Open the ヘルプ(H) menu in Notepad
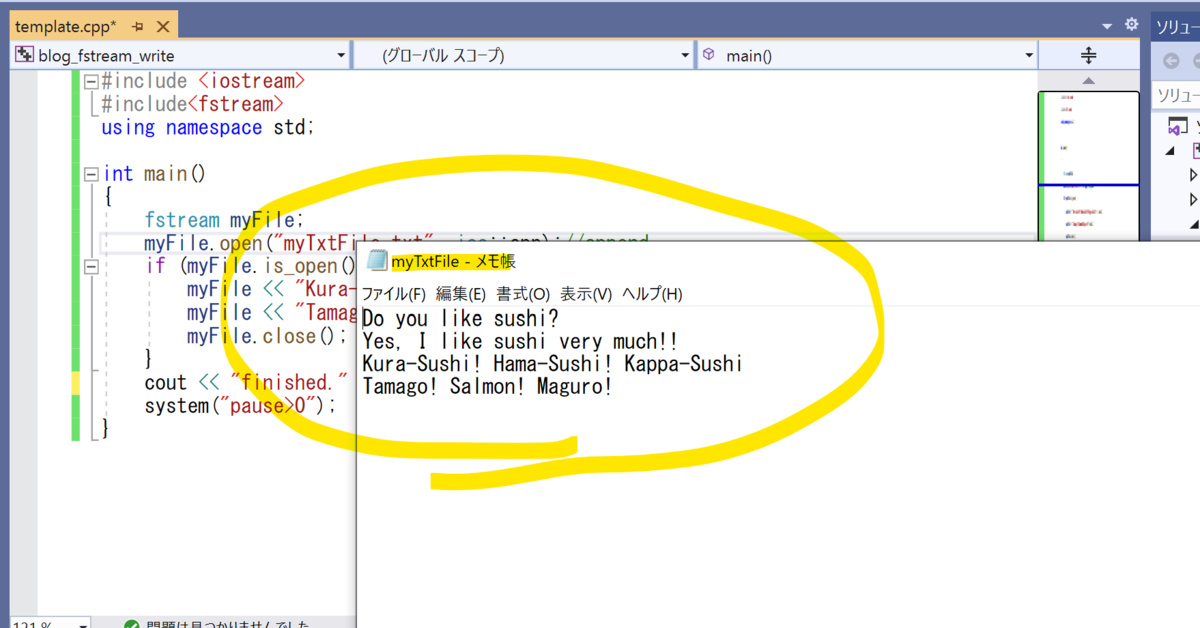This screenshot has height=628, width=1200. 652,294
